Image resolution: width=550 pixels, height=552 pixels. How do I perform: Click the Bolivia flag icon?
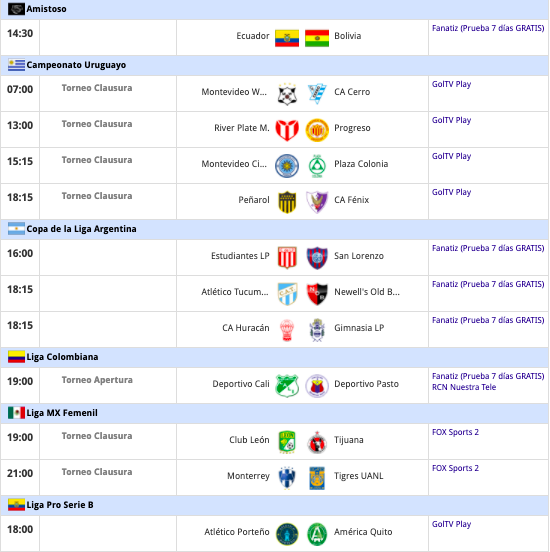[317, 38]
